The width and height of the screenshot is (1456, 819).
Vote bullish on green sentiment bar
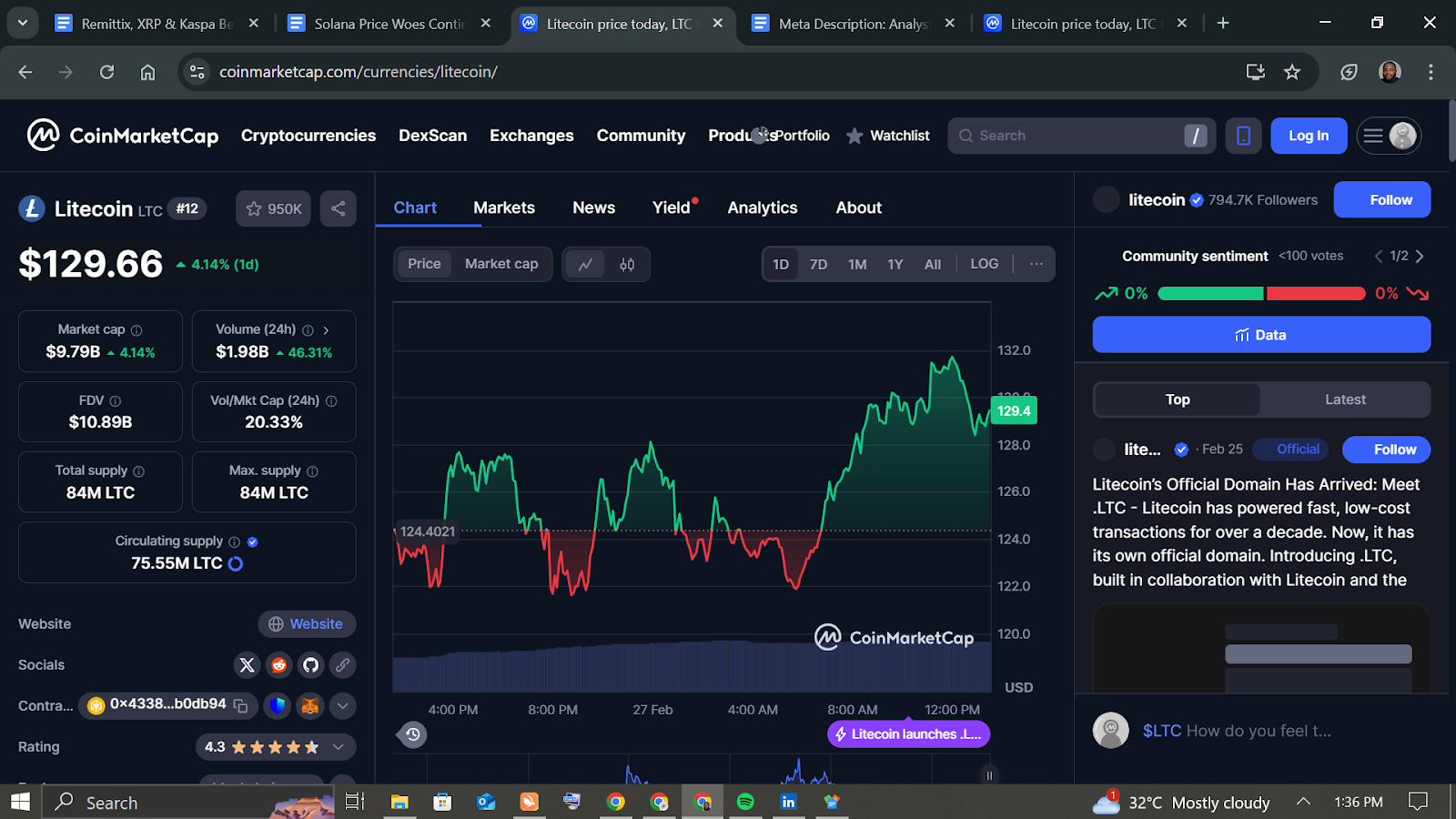tap(1210, 293)
